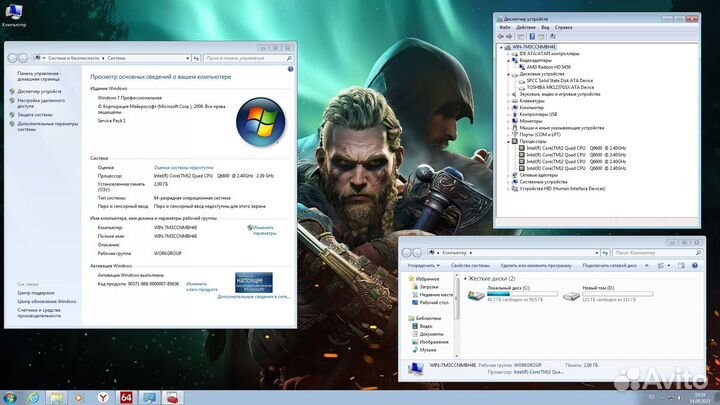The width and height of the screenshot is (720, 405).
Task: Click the refresh button in the Компьютер window
Action: click(605, 253)
